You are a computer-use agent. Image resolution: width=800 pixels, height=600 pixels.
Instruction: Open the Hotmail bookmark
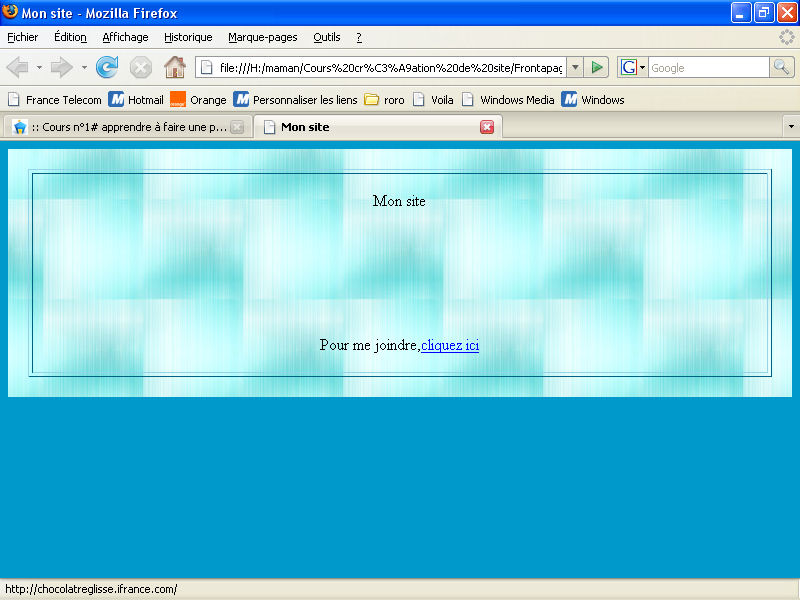tap(136, 99)
